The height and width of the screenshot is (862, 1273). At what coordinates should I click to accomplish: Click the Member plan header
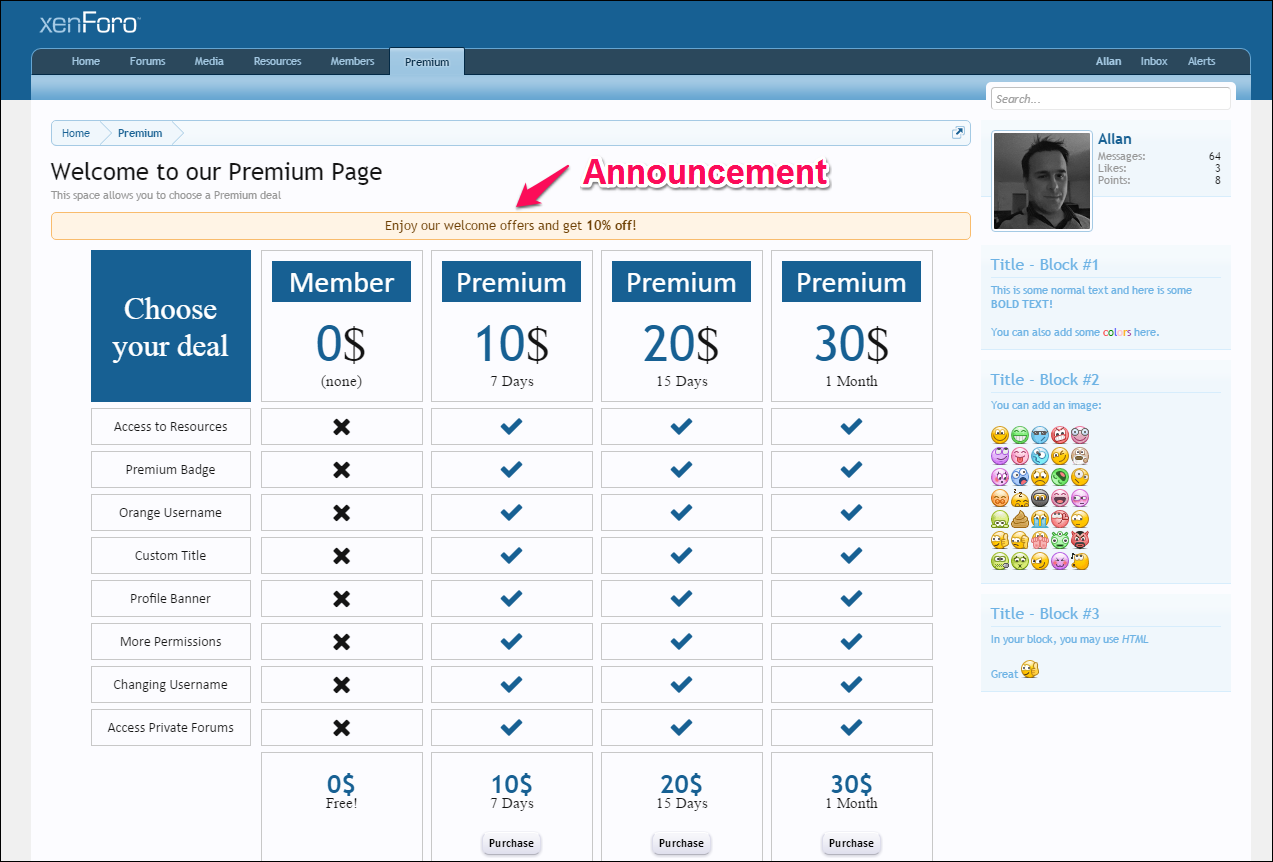coord(341,282)
